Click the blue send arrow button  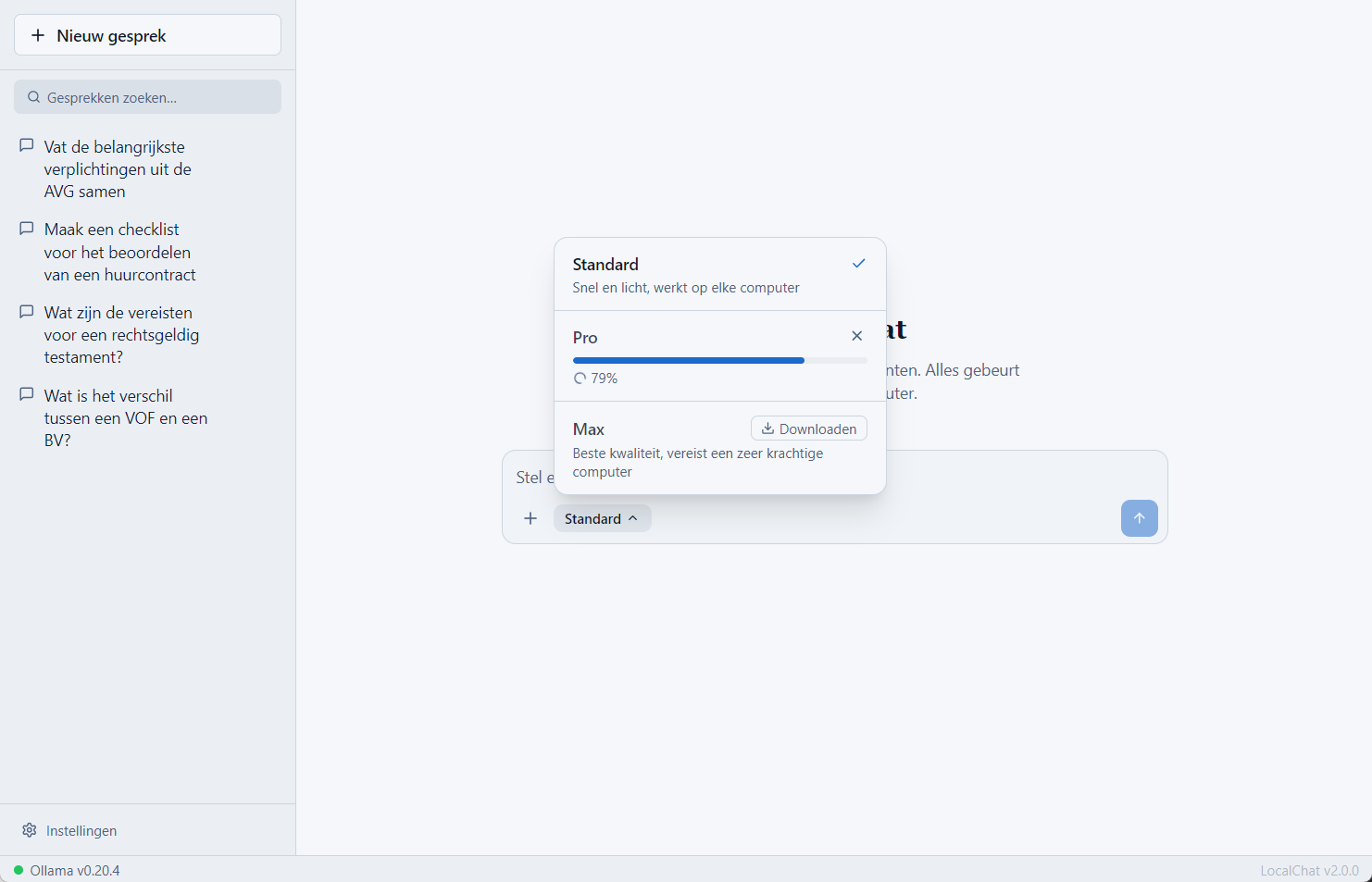[1139, 518]
